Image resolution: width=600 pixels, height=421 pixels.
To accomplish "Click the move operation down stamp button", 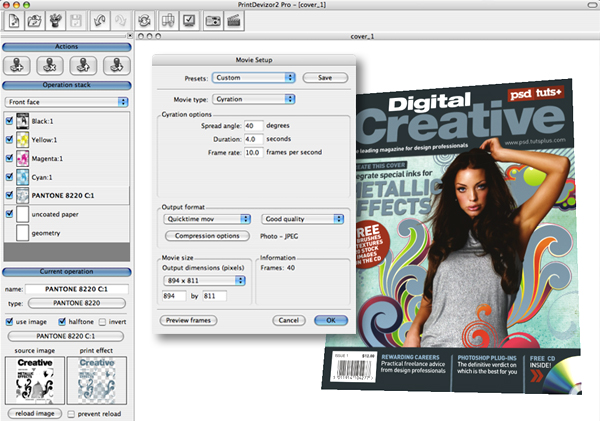I will (117, 65).
